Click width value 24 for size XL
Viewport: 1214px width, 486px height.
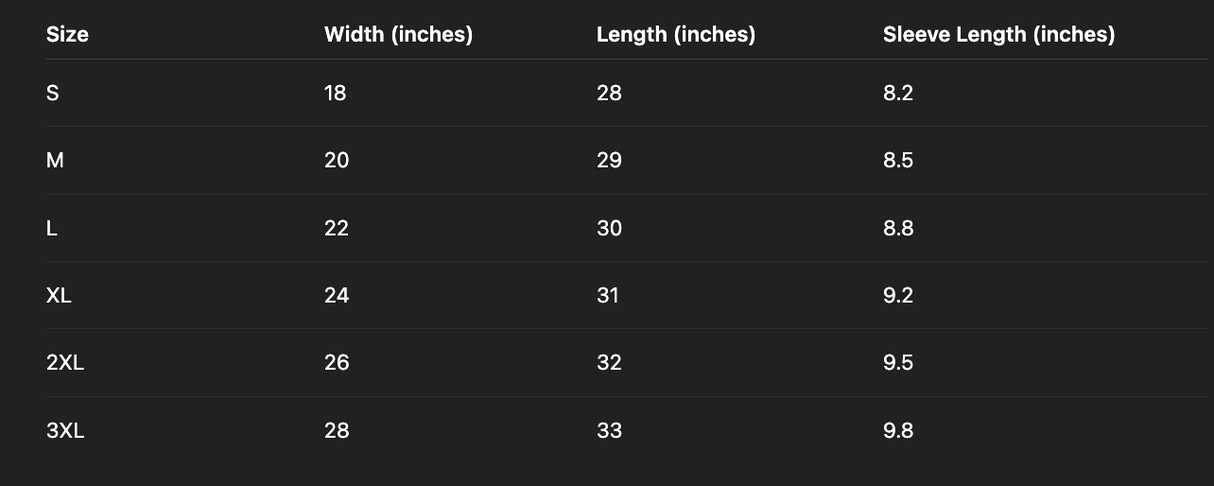tap(337, 295)
